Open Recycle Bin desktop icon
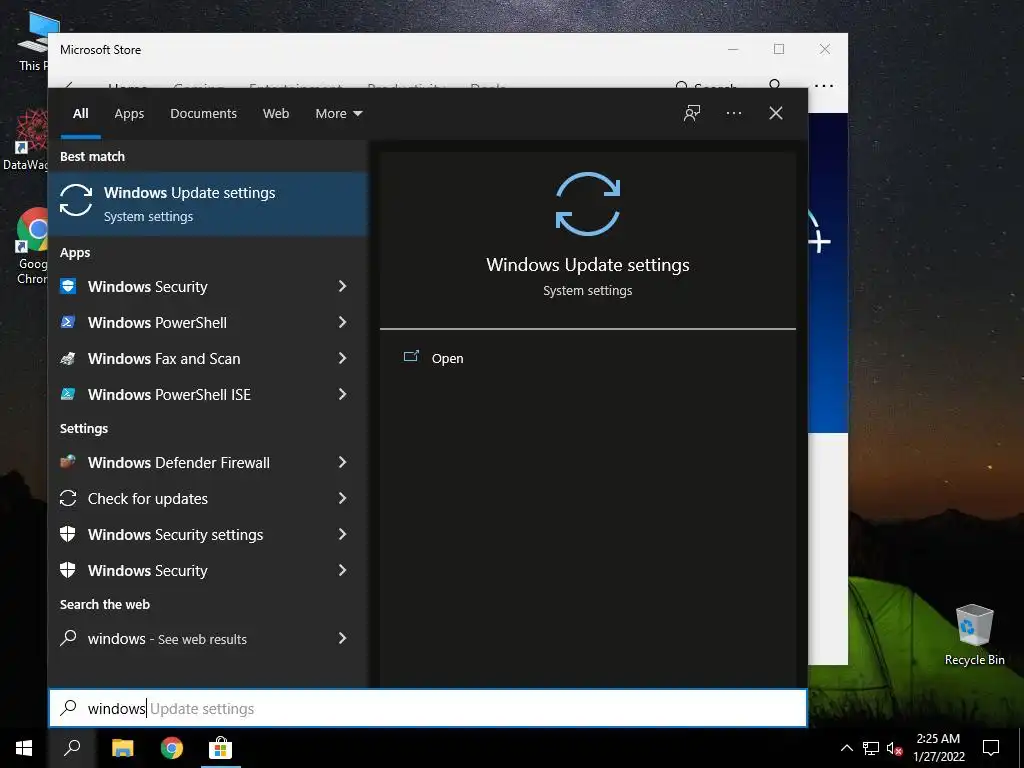1024x768 pixels. (x=974, y=635)
